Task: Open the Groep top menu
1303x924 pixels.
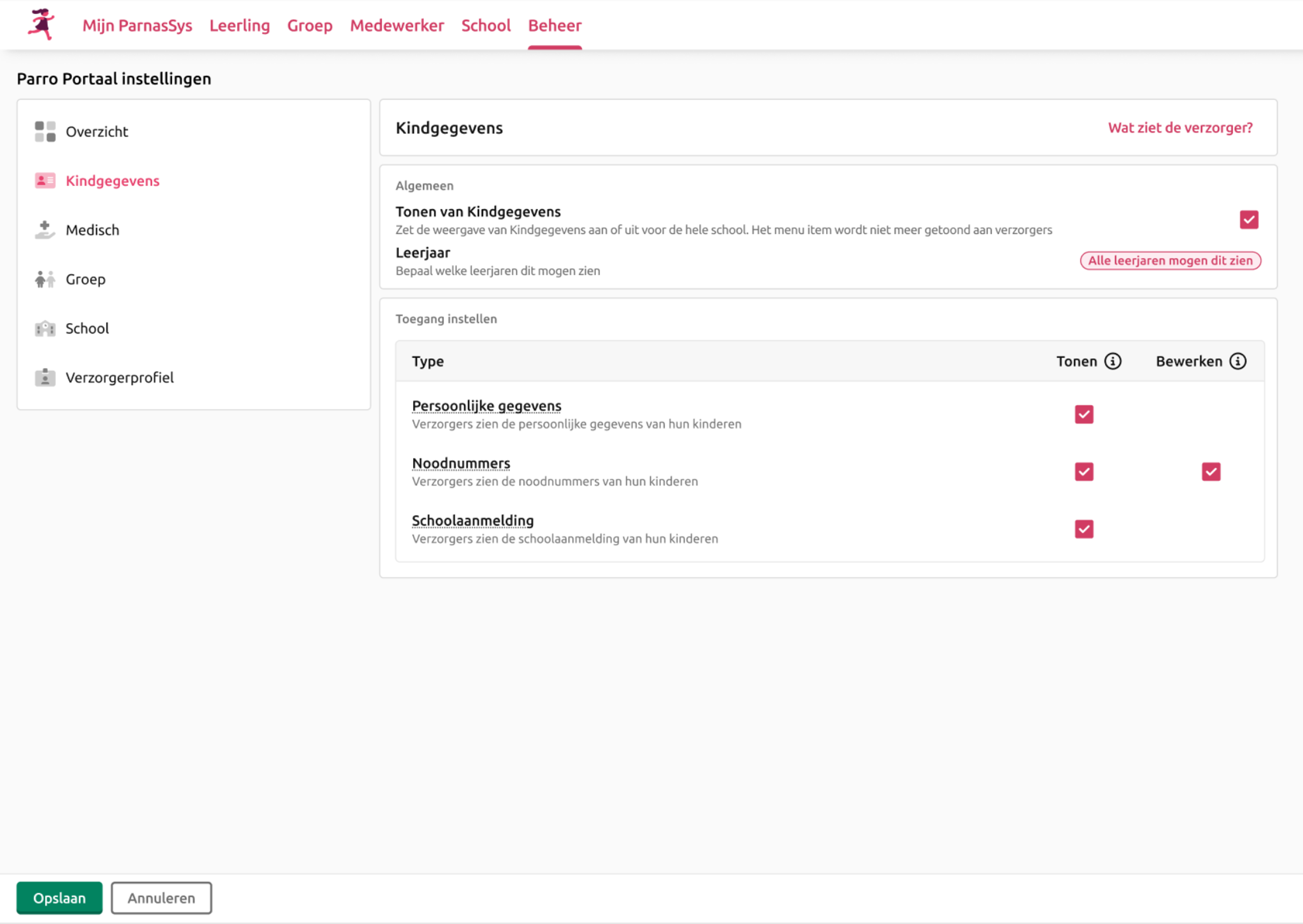Action: click(x=309, y=25)
